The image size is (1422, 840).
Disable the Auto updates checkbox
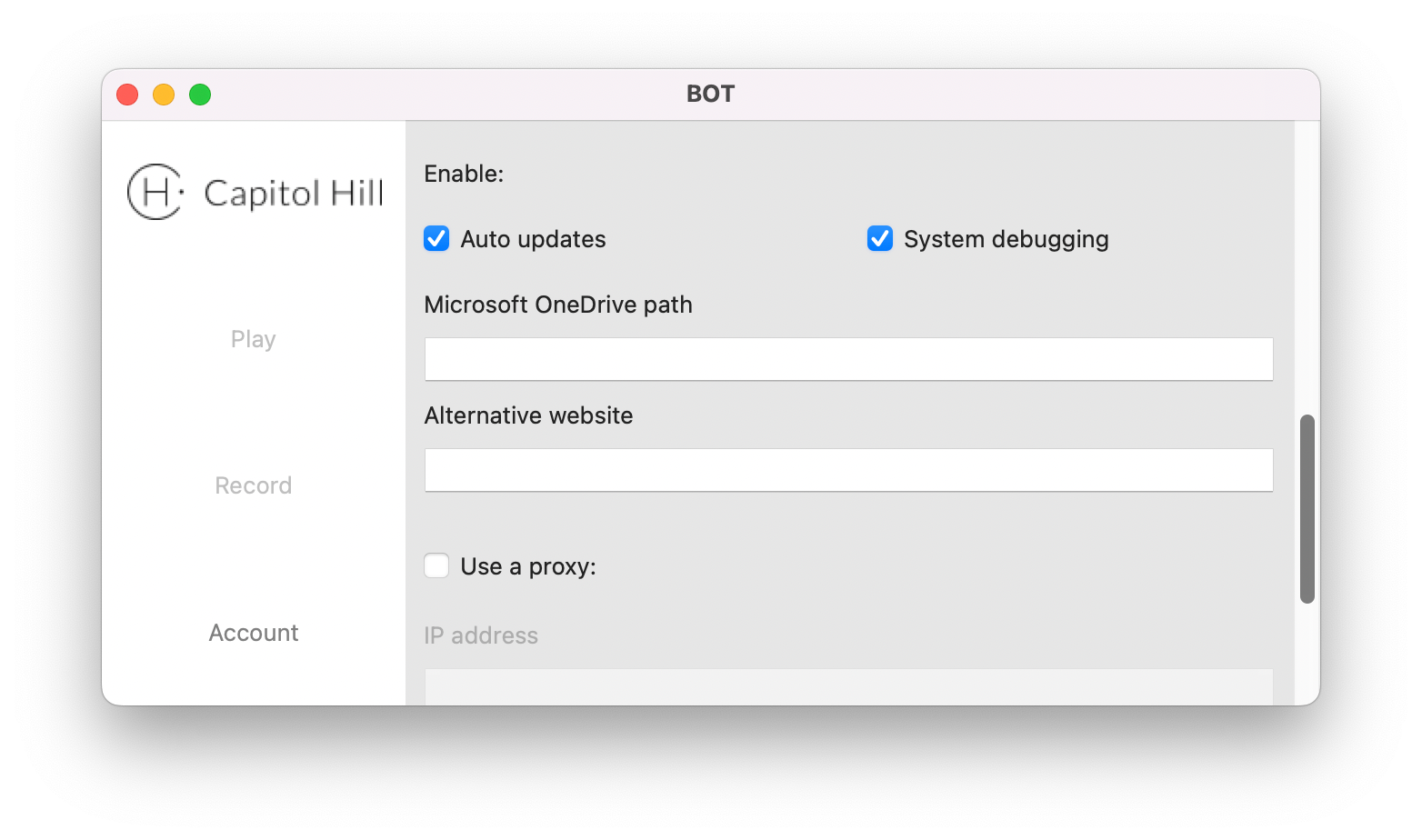tap(436, 239)
